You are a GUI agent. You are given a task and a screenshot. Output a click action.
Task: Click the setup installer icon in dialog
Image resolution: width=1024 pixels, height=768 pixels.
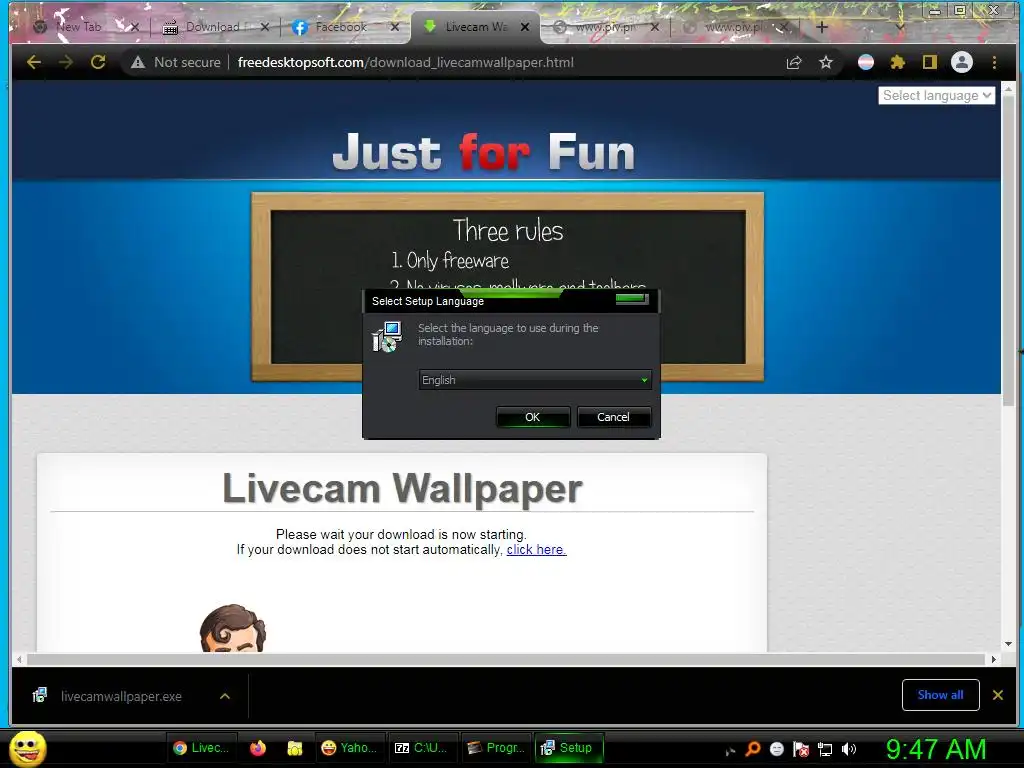coord(387,336)
